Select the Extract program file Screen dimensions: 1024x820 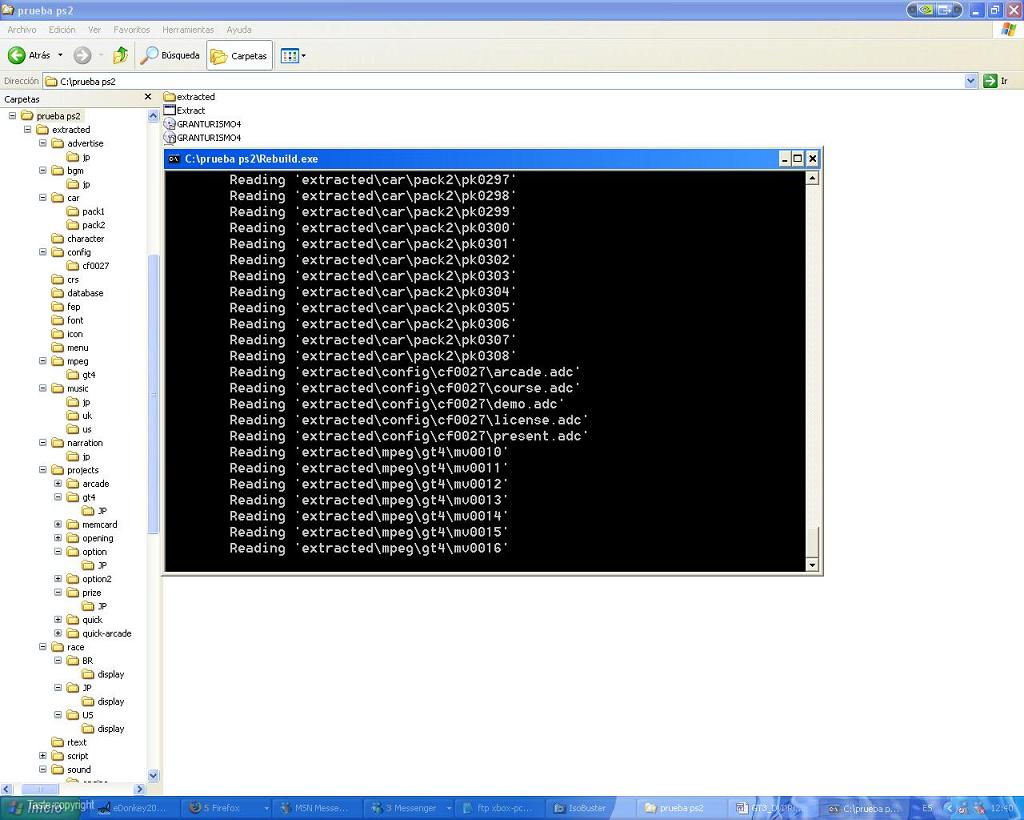click(185, 110)
